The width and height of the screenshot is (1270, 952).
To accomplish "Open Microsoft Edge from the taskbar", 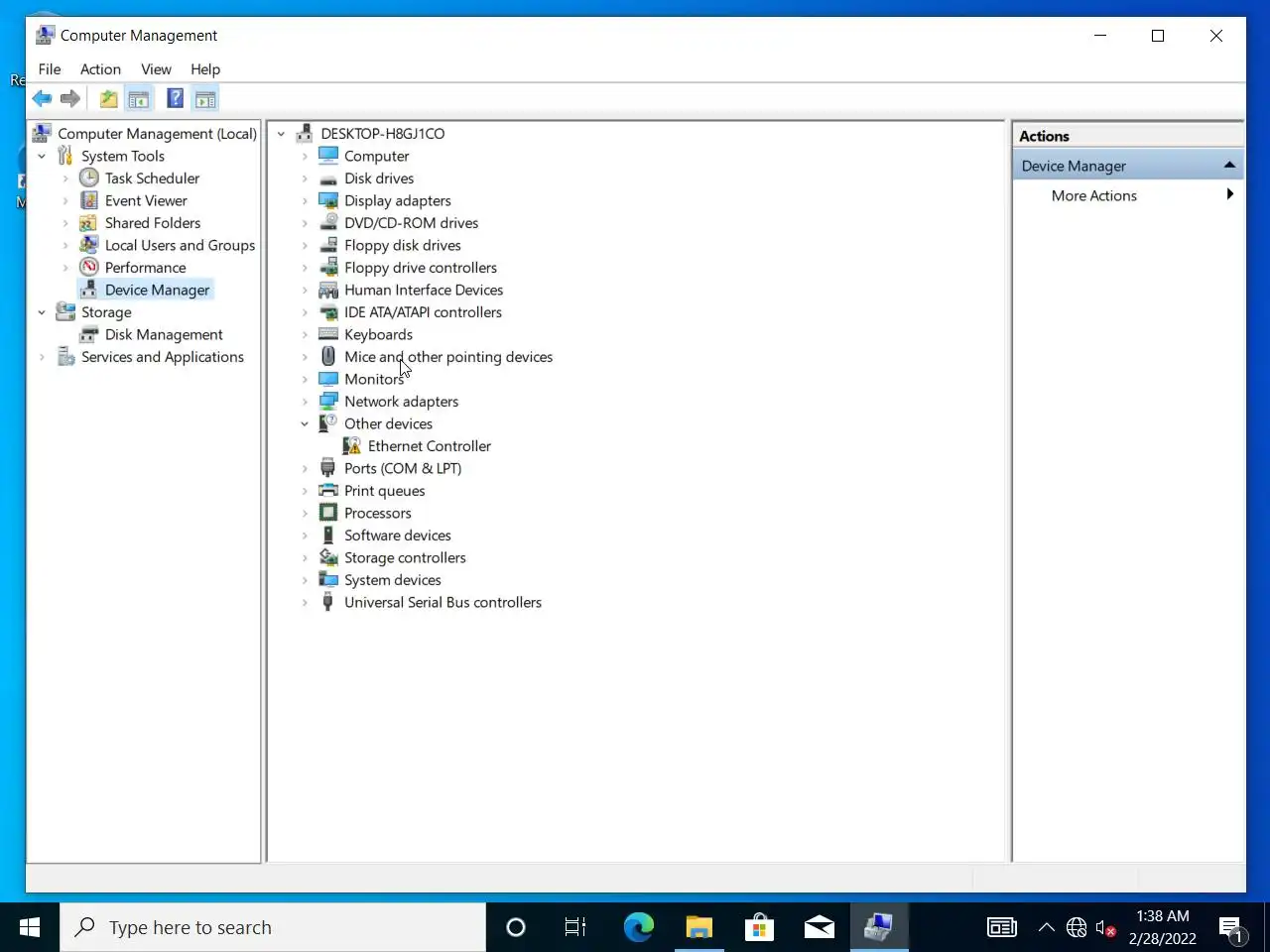I will [x=639, y=927].
